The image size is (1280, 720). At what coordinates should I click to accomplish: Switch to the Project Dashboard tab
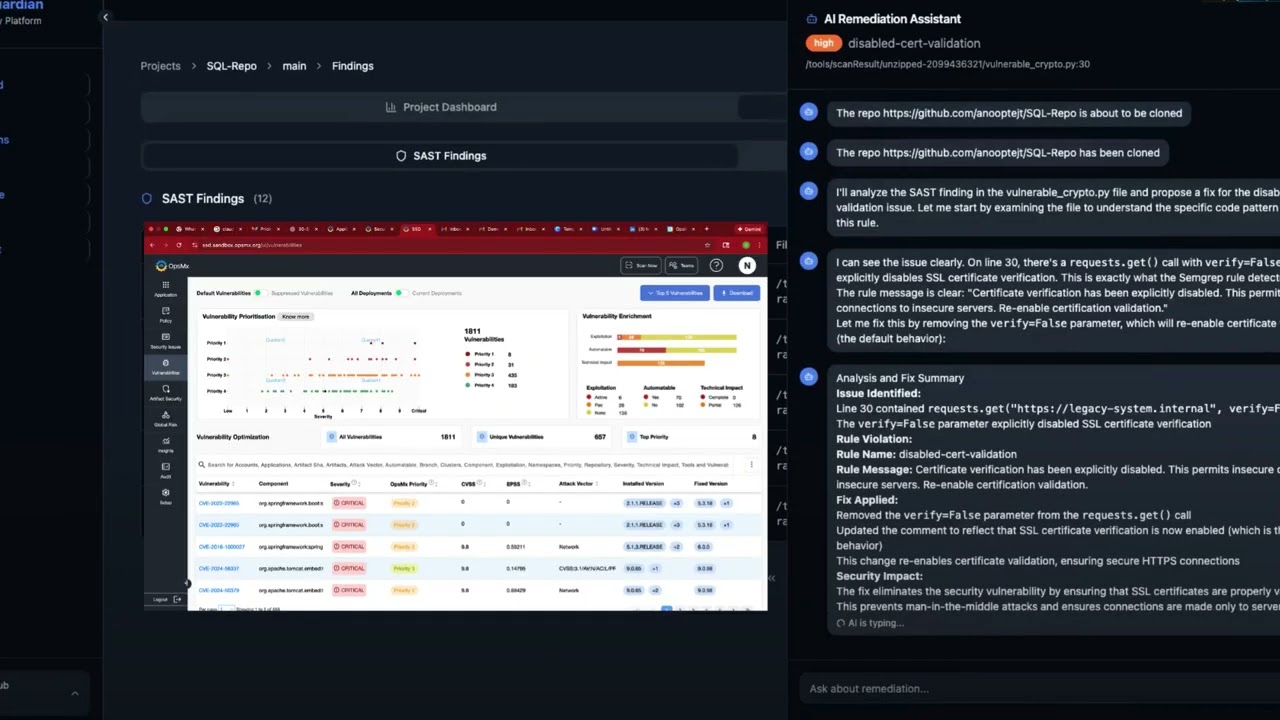point(440,107)
